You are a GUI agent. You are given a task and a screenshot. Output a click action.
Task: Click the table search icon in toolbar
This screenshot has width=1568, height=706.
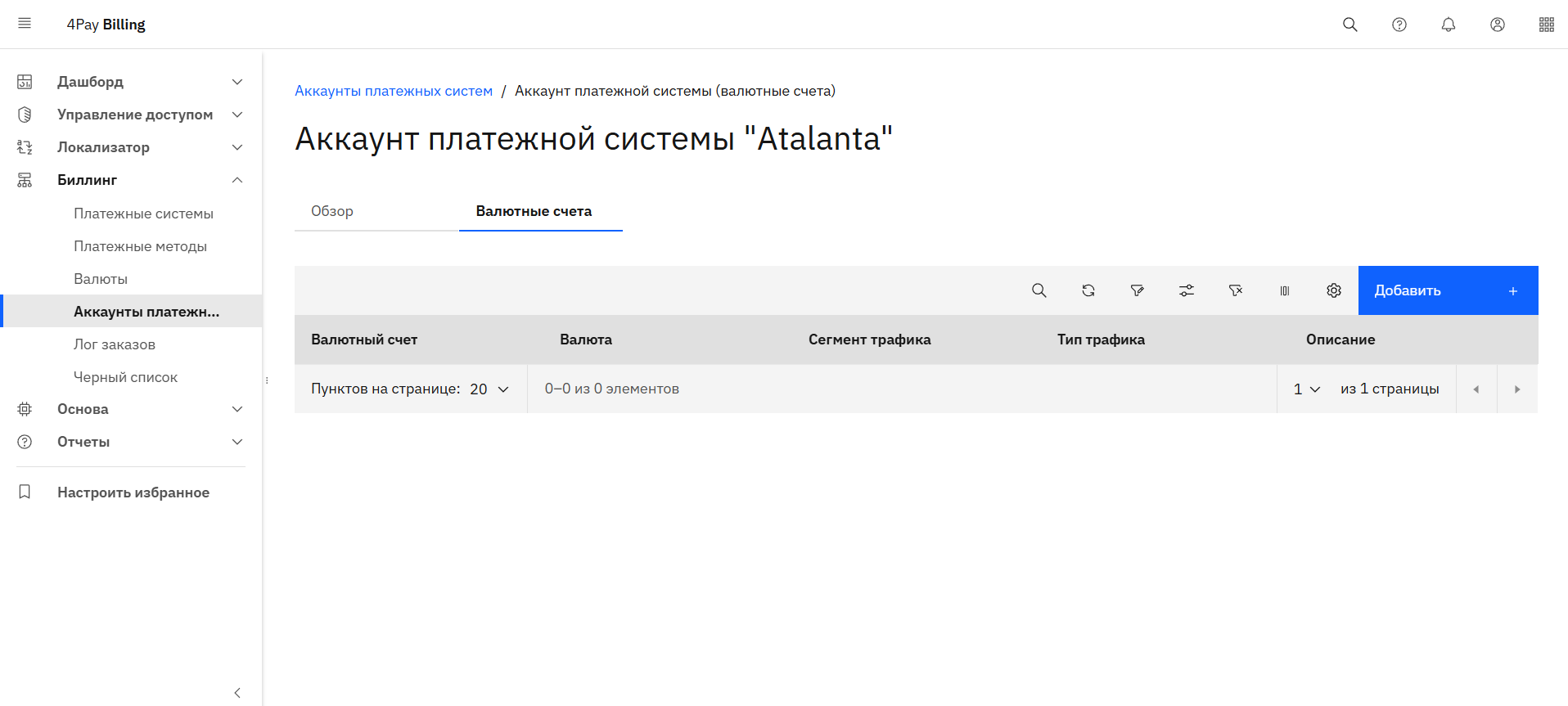[x=1039, y=290]
